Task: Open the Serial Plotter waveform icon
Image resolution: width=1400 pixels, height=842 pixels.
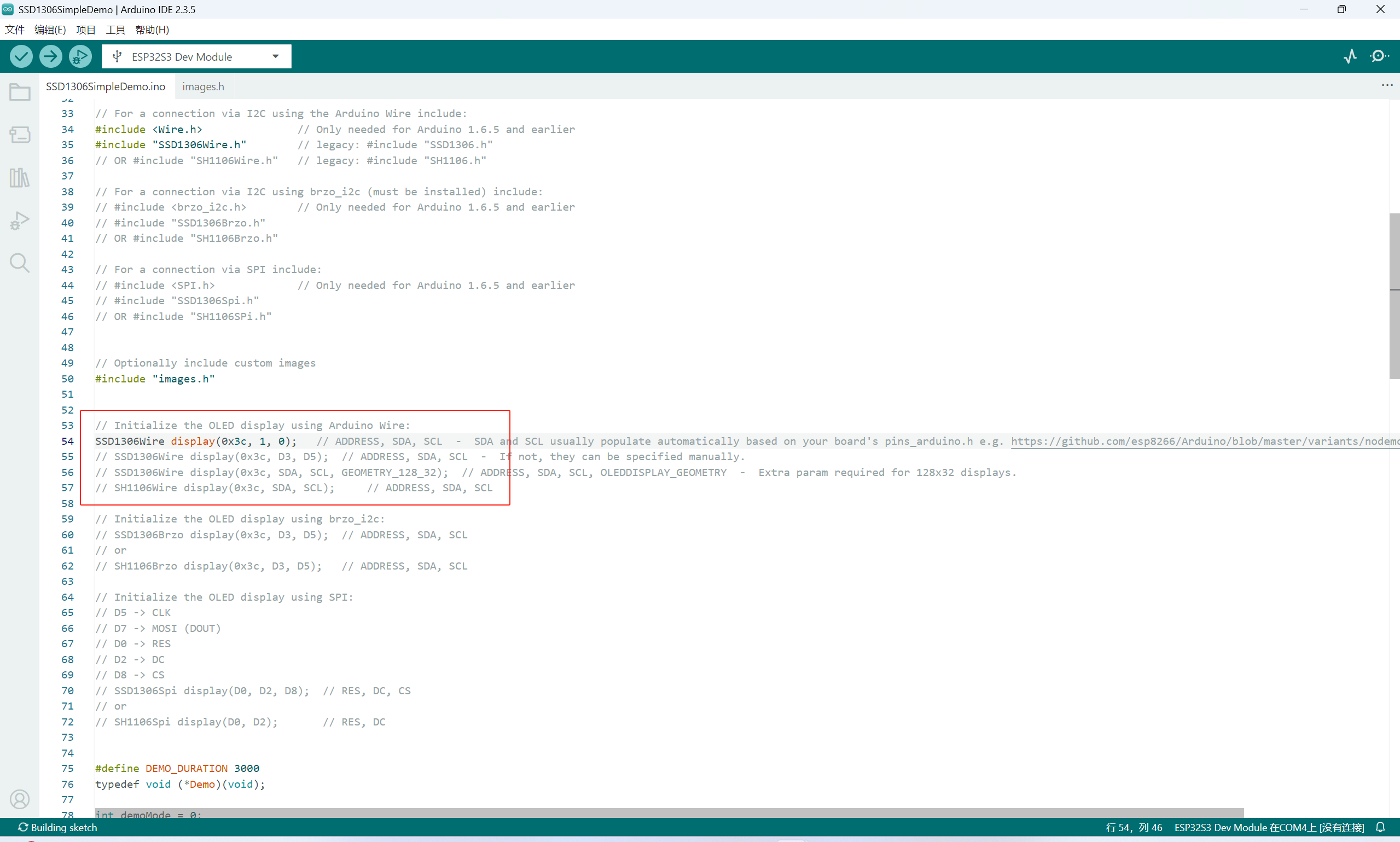Action: 1350,56
